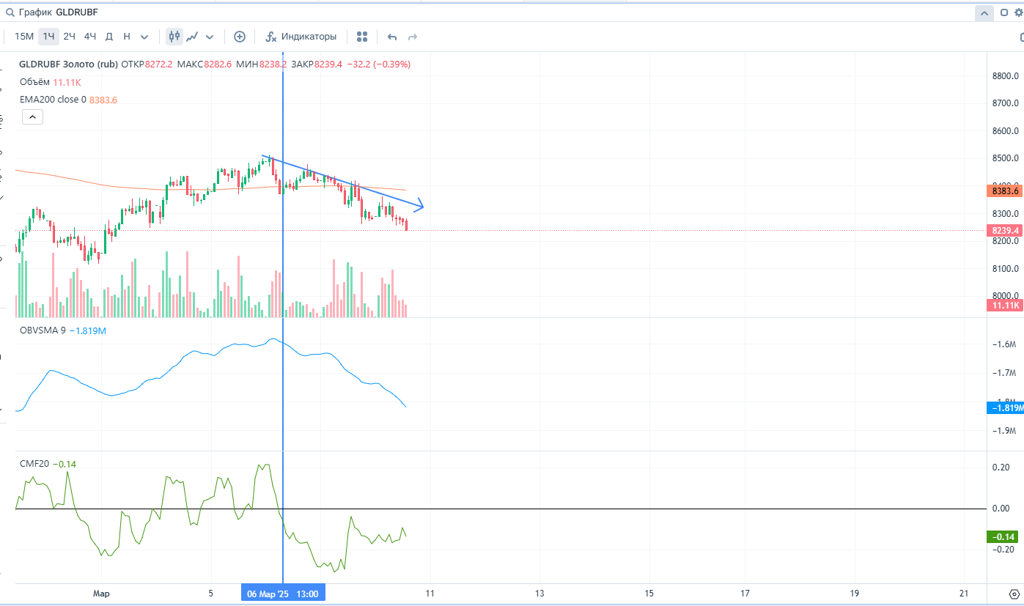Screen dimensions: 1024x606
Task: Expand the chart style dropdown arrow
Action: (210, 37)
